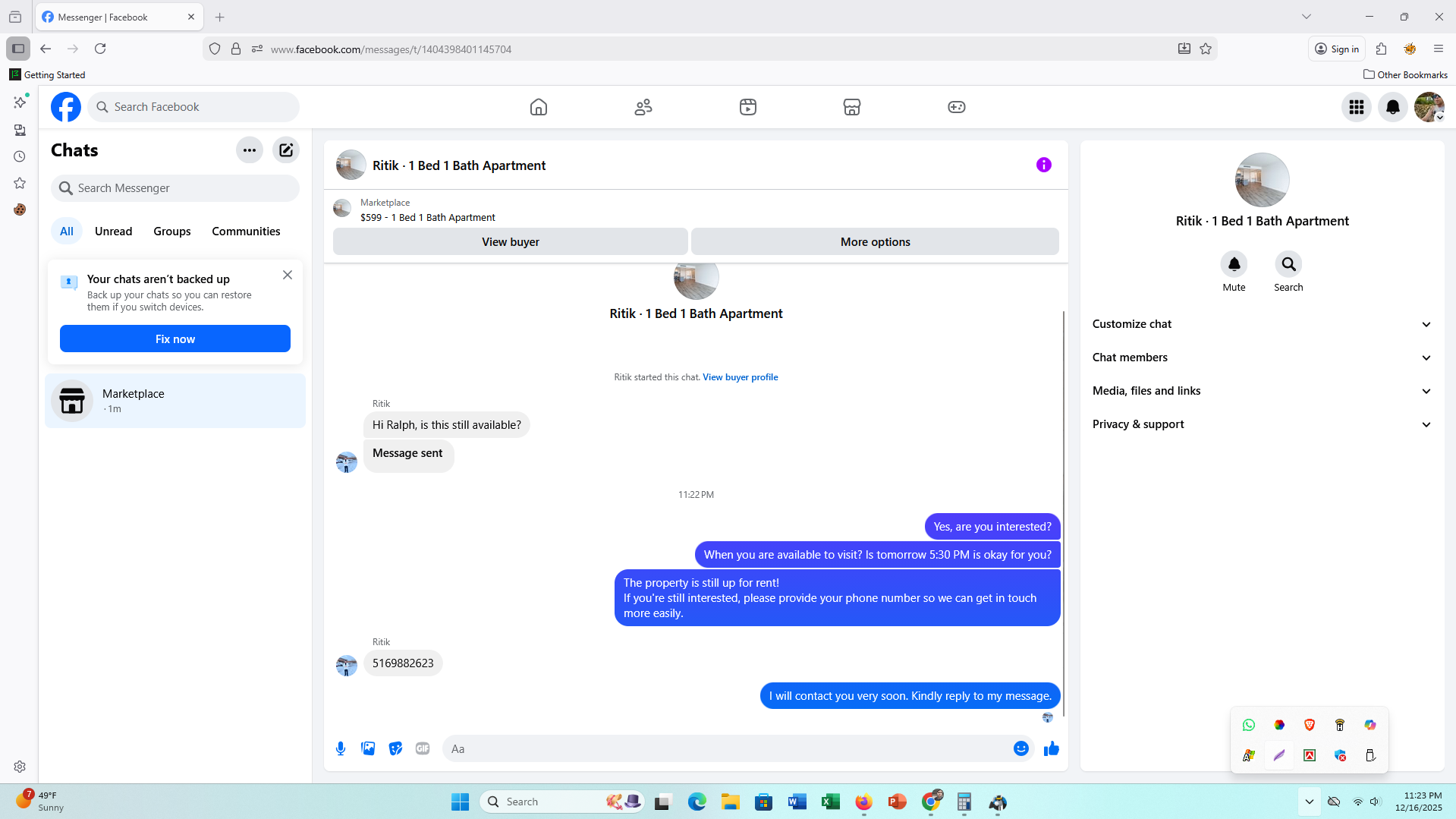
Task: Reload the Messenger page
Action: (100, 49)
